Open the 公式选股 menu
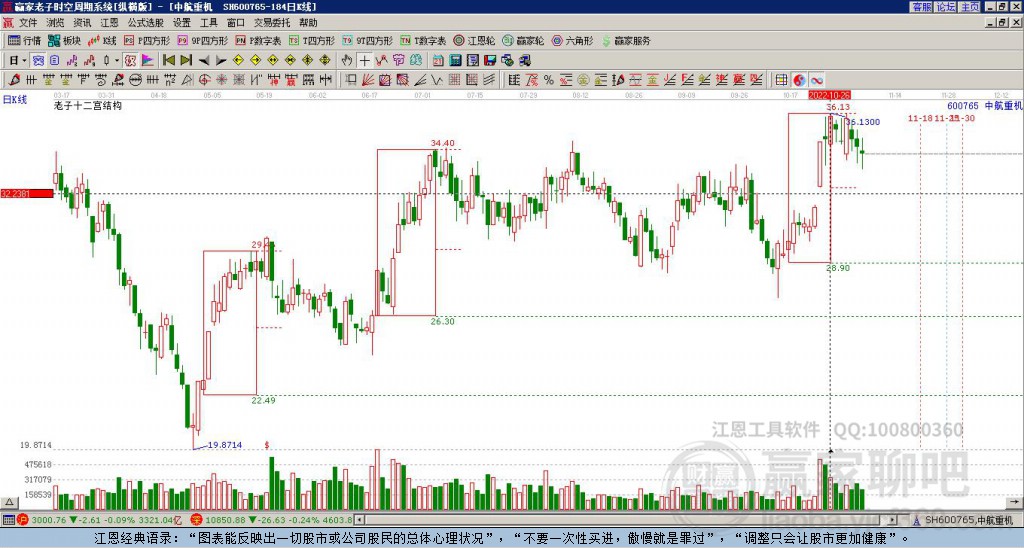The width and height of the screenshot is (1024, 548). click(145, 23)
